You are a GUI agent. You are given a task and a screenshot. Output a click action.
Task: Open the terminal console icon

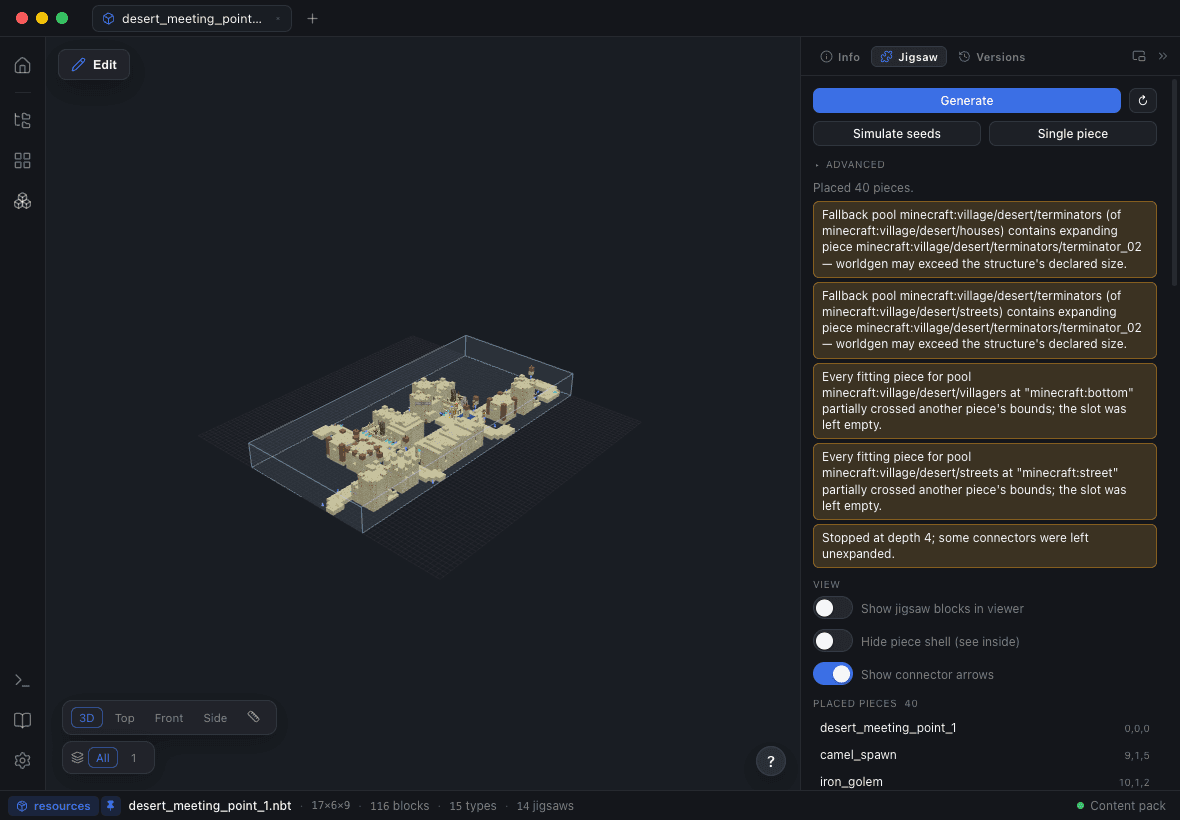(23, 680)
